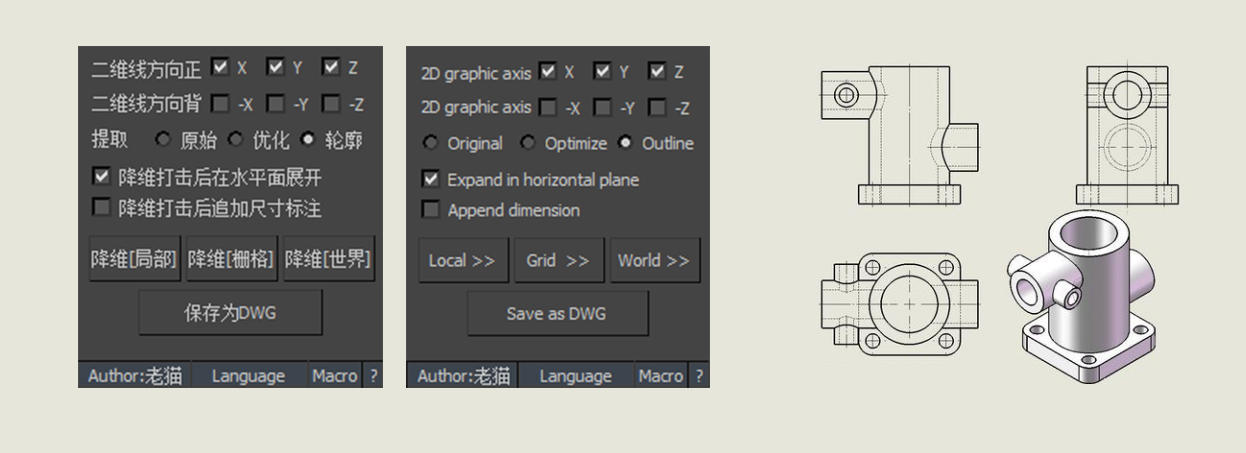Click the ? help icon in Chinese panel

click(x=373, y=376)
